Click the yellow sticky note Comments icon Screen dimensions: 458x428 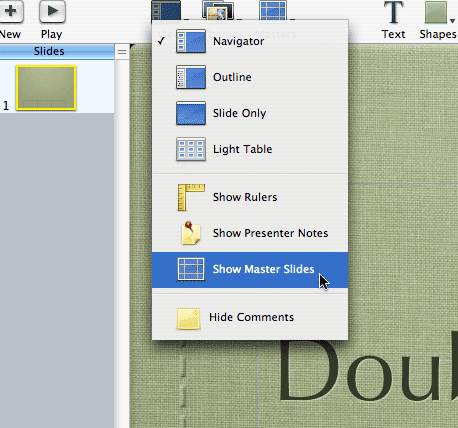click(x=188, y=318)
